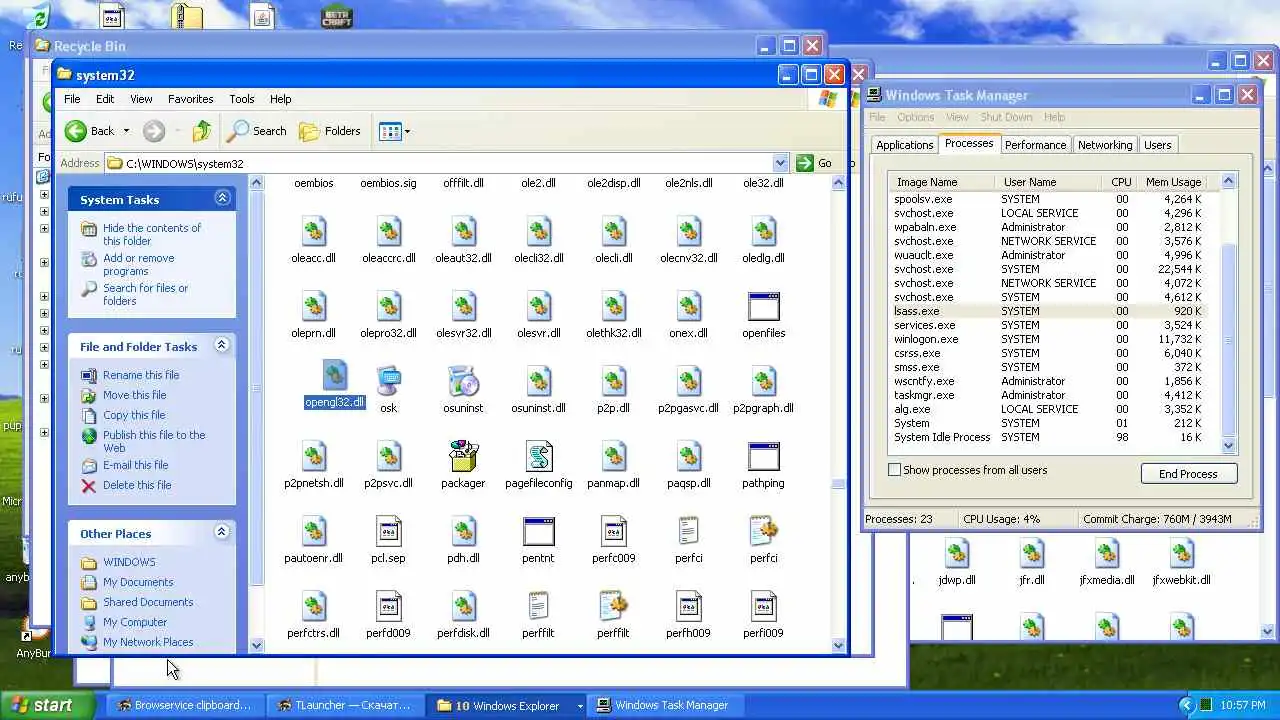Select the lsass.exe process row
Viewport: 1280px width, 720px height.
click(1049, 311)
